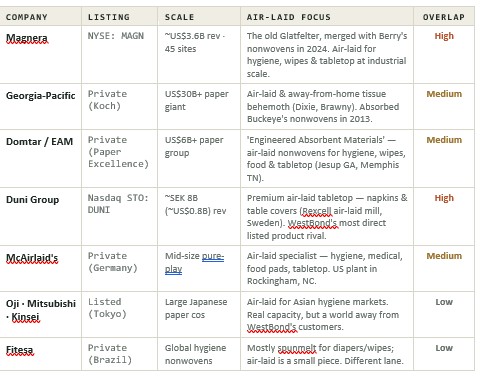The width and height of the screenshot is (480, 386).
Task: Click the COMPANY column header
Action: click(41, 17)
